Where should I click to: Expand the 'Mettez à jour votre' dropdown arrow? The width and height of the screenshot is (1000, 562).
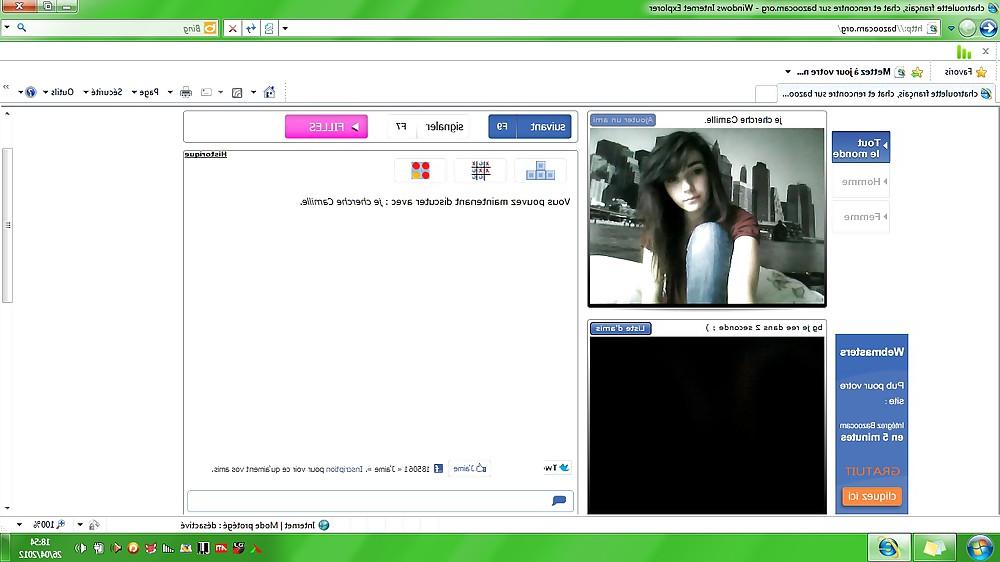[x=788, y=72]
